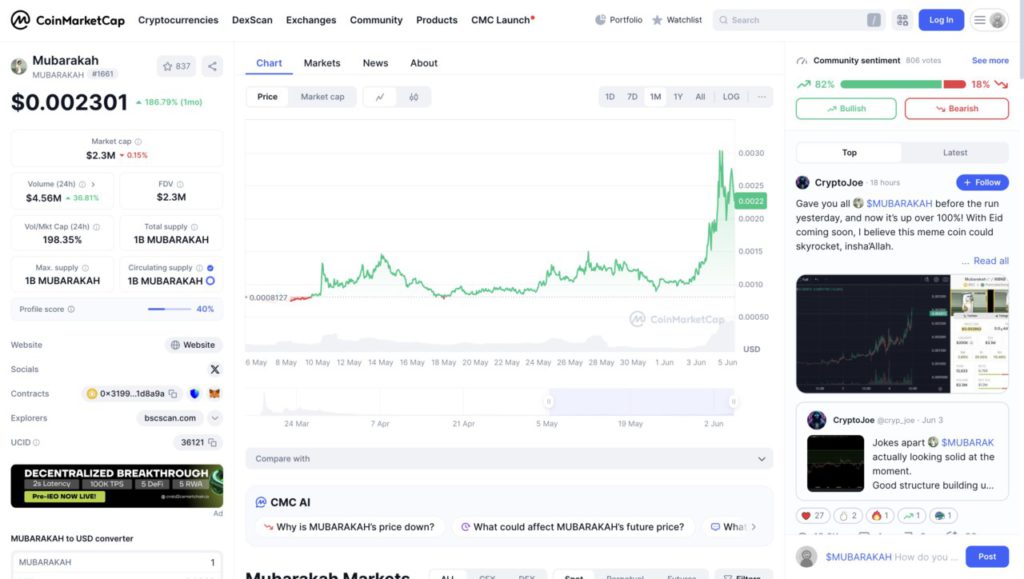Copy the UCID 36121 value
This screenshot has height=579, width=1024.
[x=212, y=443]
